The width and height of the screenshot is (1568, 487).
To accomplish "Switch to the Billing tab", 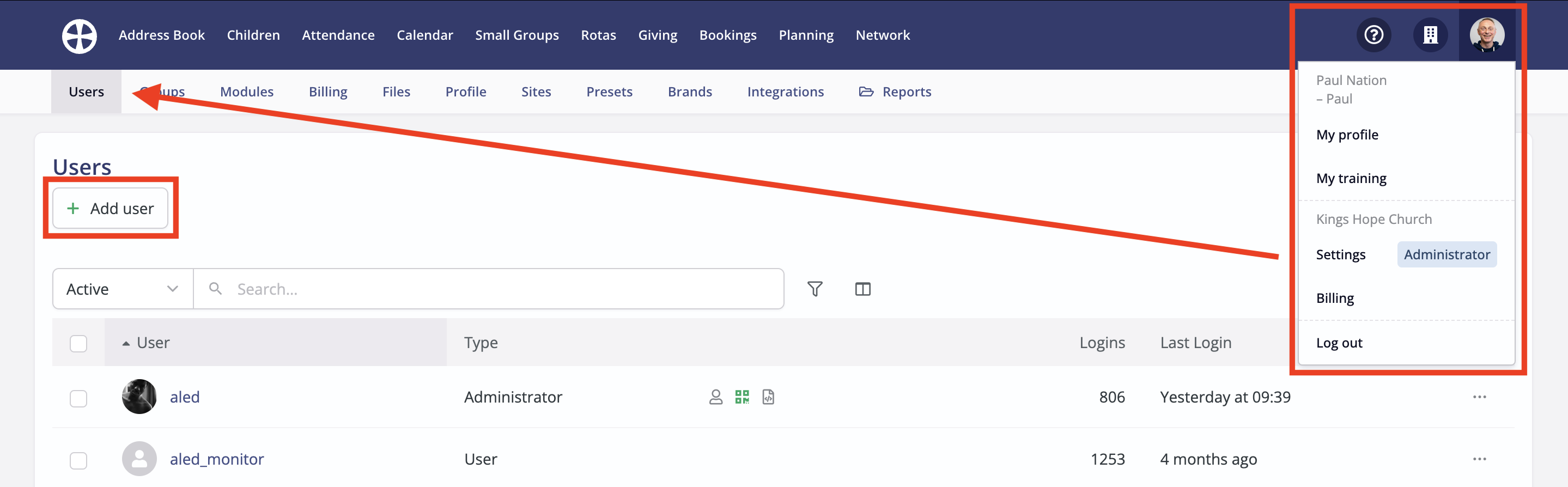I will click(x=327, y=92).
